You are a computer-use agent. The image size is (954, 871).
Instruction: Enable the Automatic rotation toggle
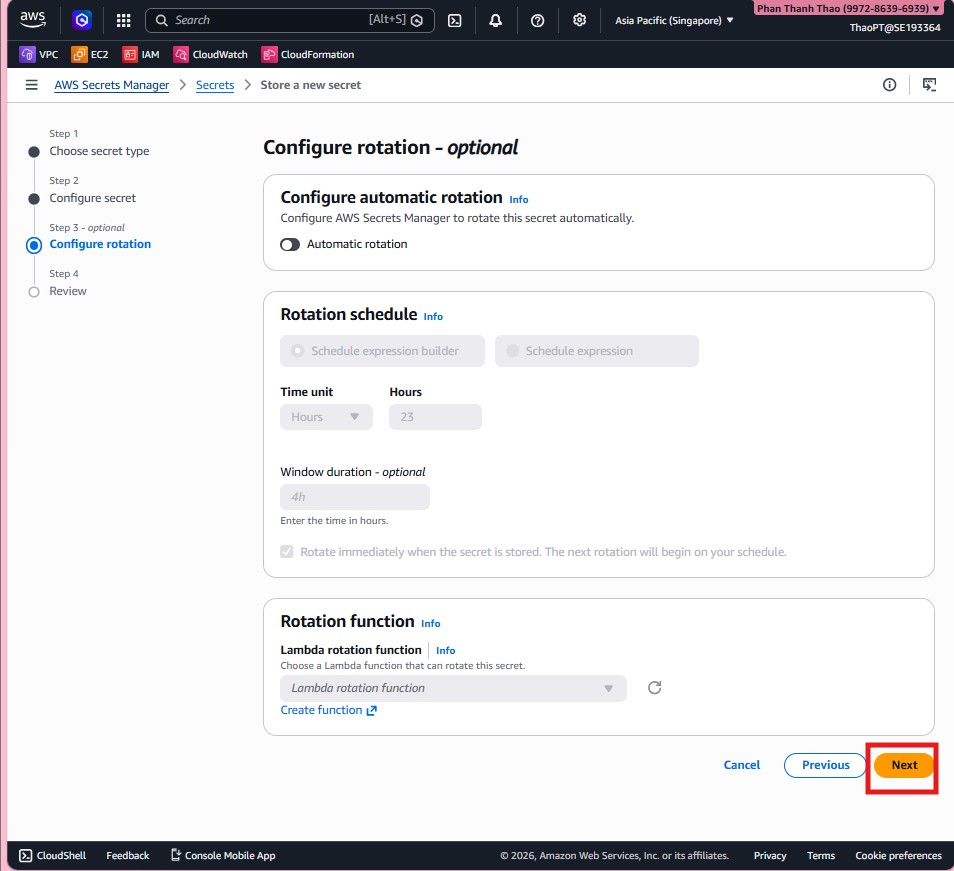(x=290, y=244)
